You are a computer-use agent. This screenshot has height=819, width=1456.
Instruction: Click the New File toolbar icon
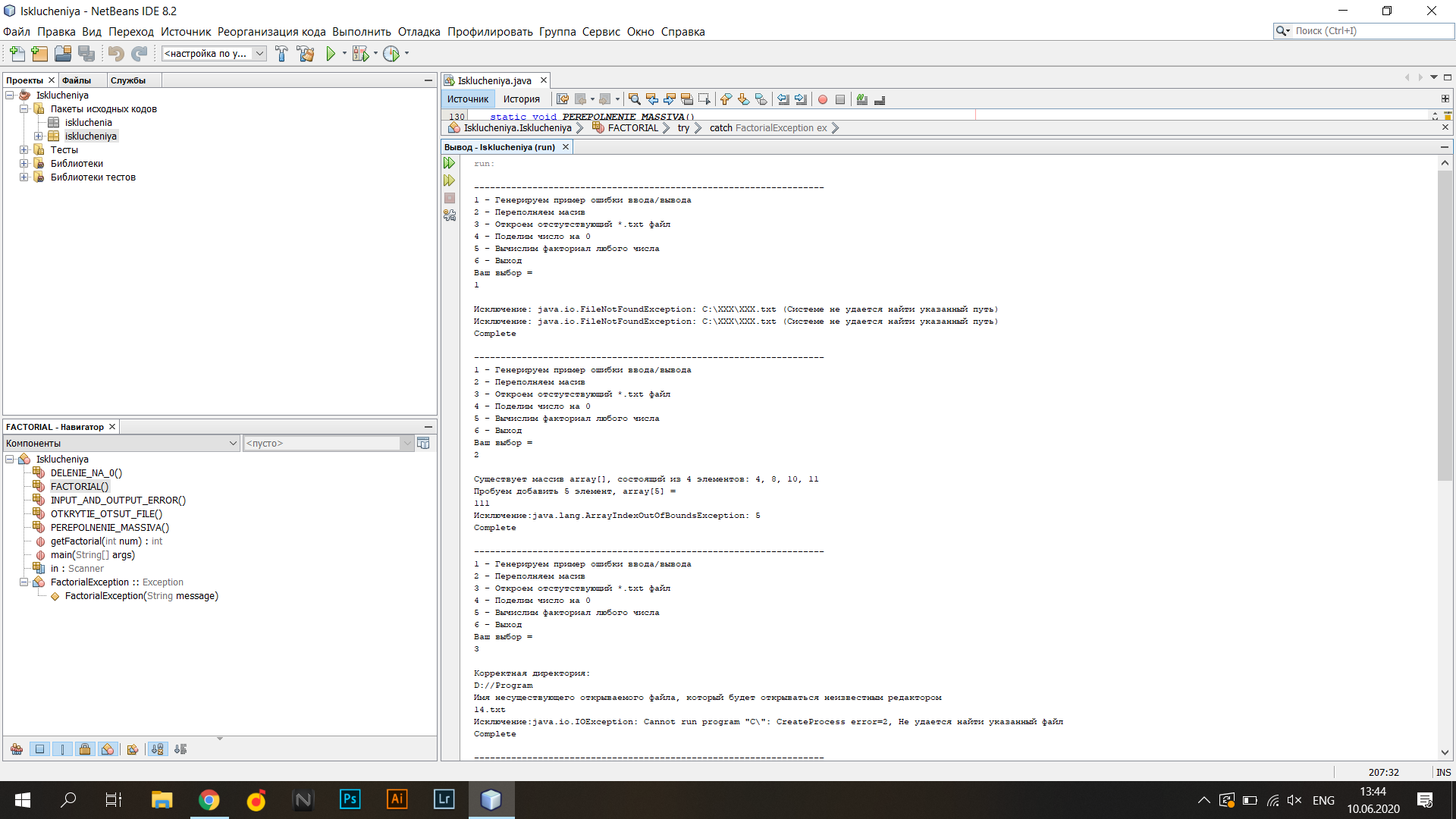tap(17, 54)
